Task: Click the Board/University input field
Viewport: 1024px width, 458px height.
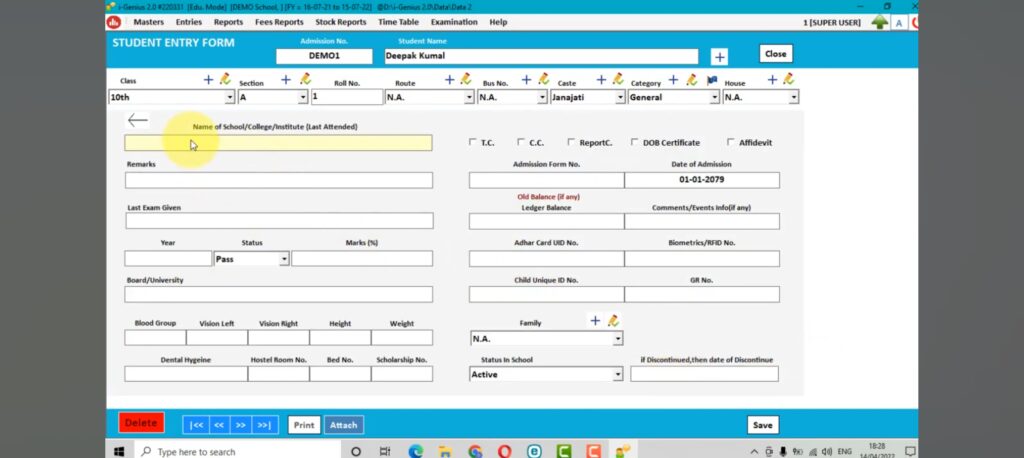Action: (279, 295)
